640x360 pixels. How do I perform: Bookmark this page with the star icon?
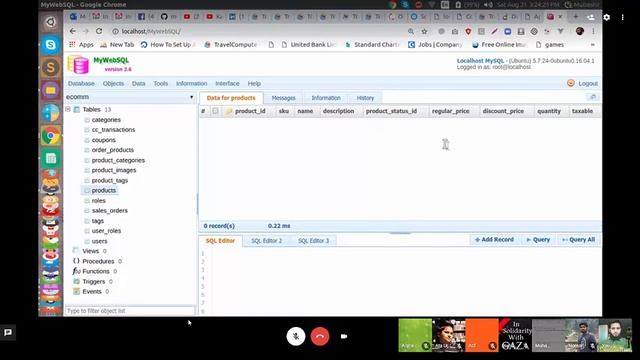424,31
